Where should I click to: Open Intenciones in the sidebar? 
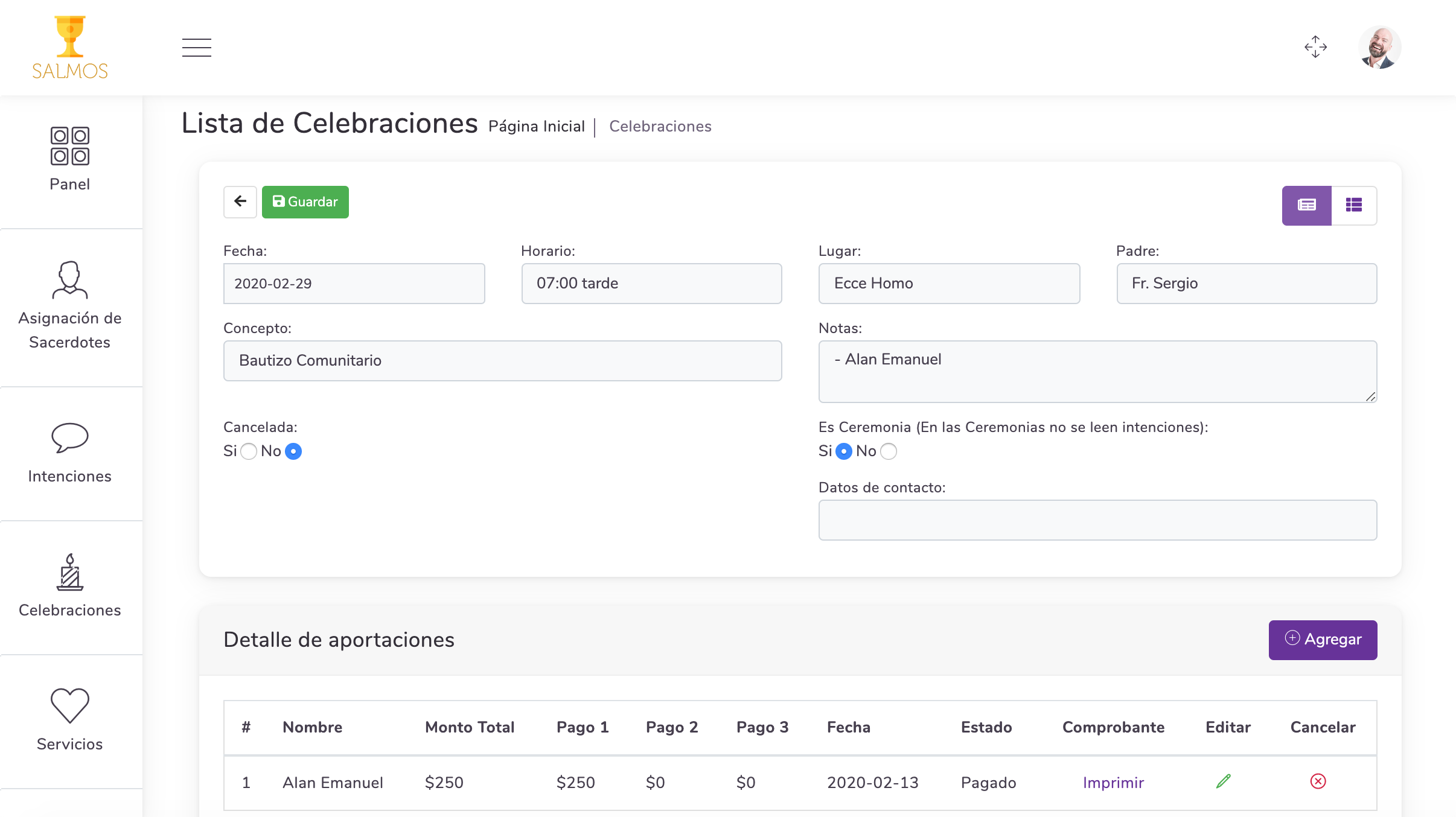tap(70, 453)
